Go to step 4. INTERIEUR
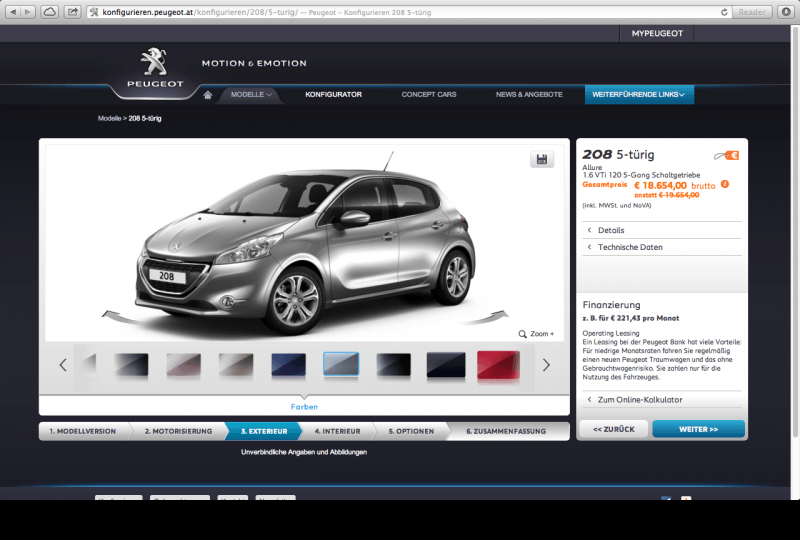The height and width of the screenshot is (540, 800). 337,431
